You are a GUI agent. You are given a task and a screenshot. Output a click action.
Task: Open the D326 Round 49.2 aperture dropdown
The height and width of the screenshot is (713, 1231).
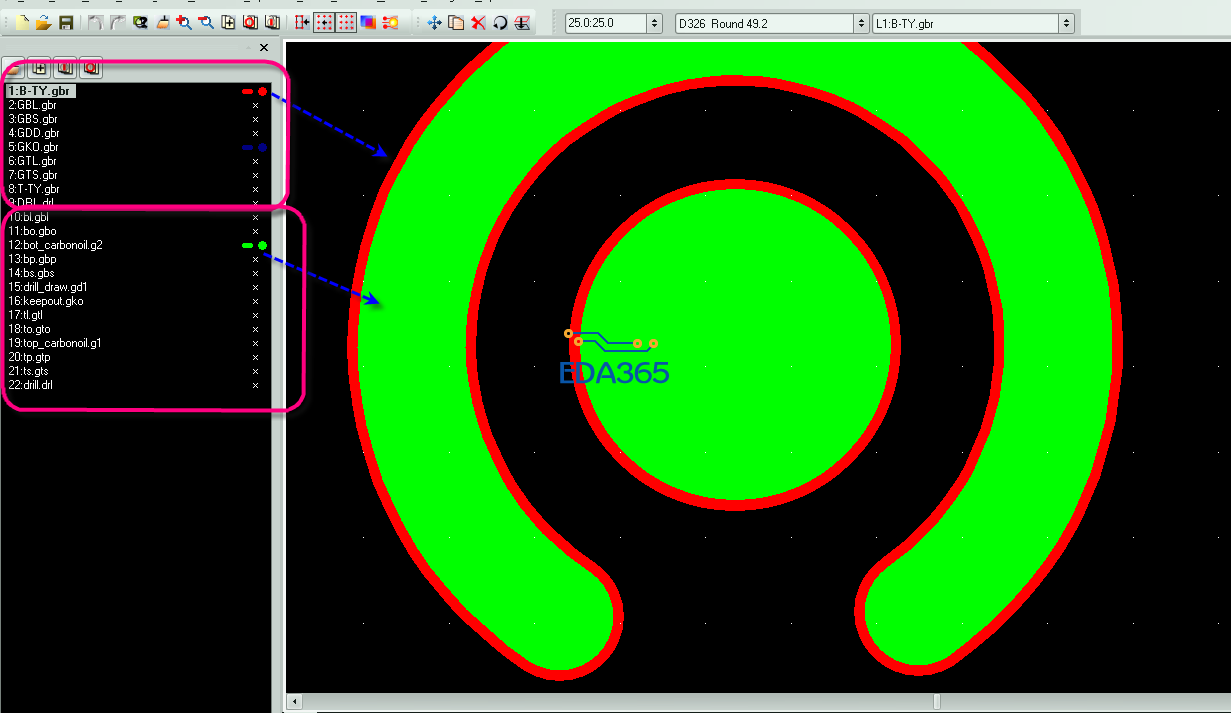[x=862, y=22]
